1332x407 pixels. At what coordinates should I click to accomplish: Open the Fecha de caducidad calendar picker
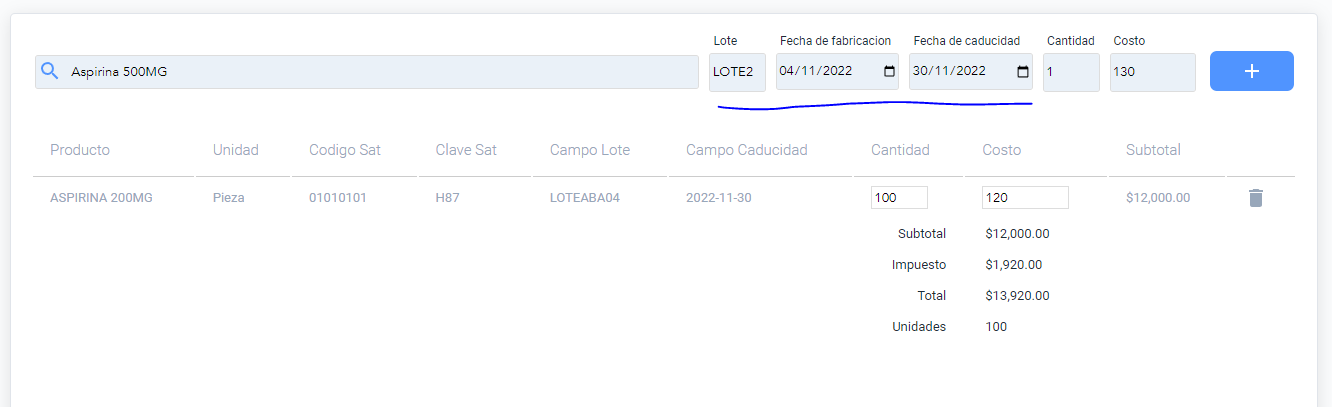1023,71
